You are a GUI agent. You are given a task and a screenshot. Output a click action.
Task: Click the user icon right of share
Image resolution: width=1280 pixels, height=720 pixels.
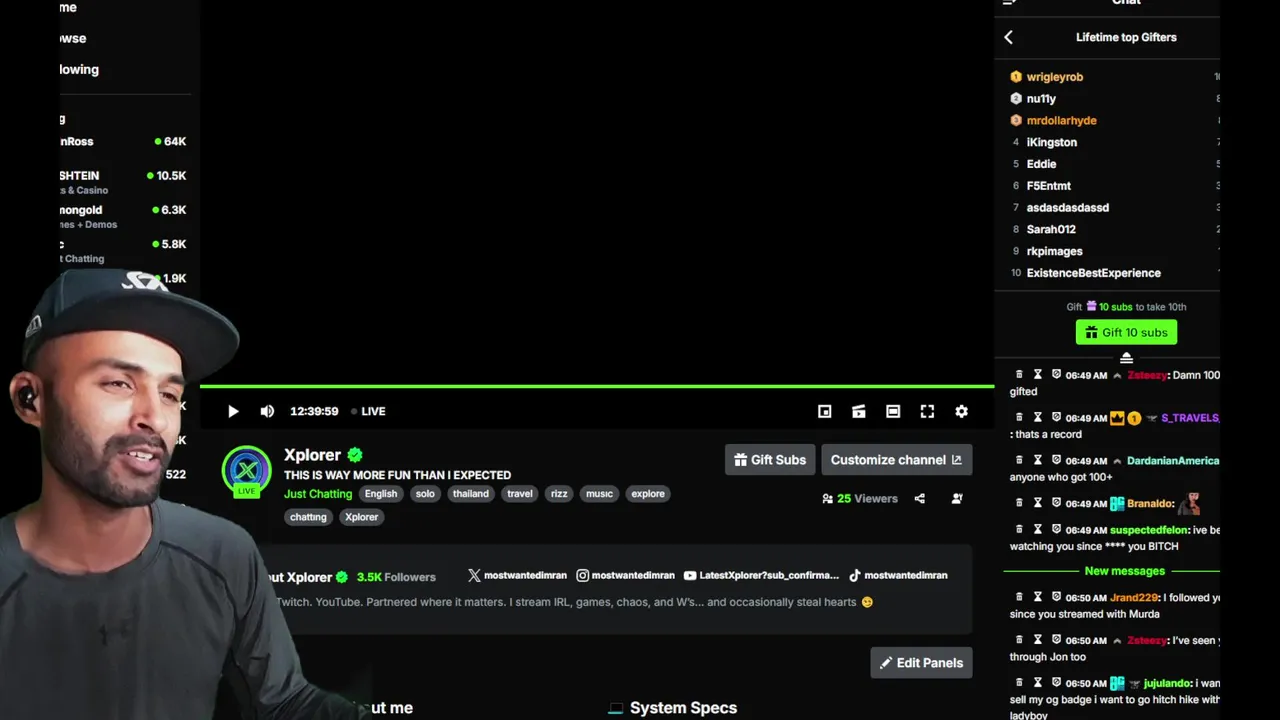click(957, 498)
